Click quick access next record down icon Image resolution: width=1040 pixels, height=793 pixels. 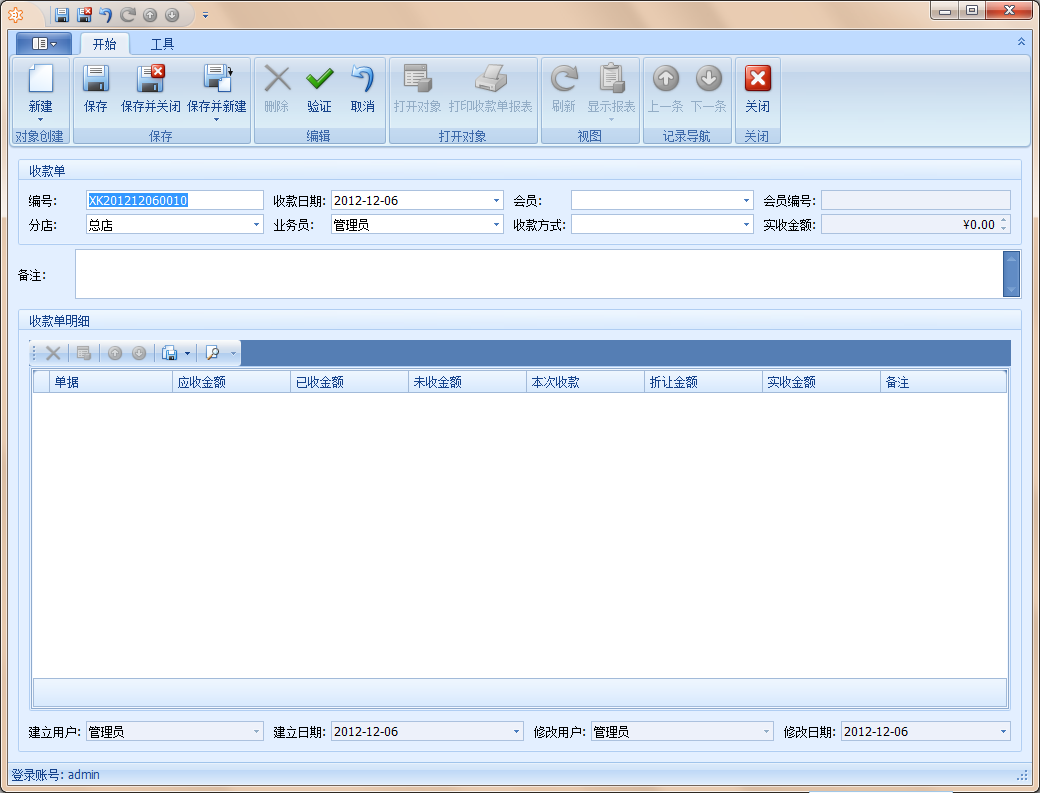coord(172,15)
